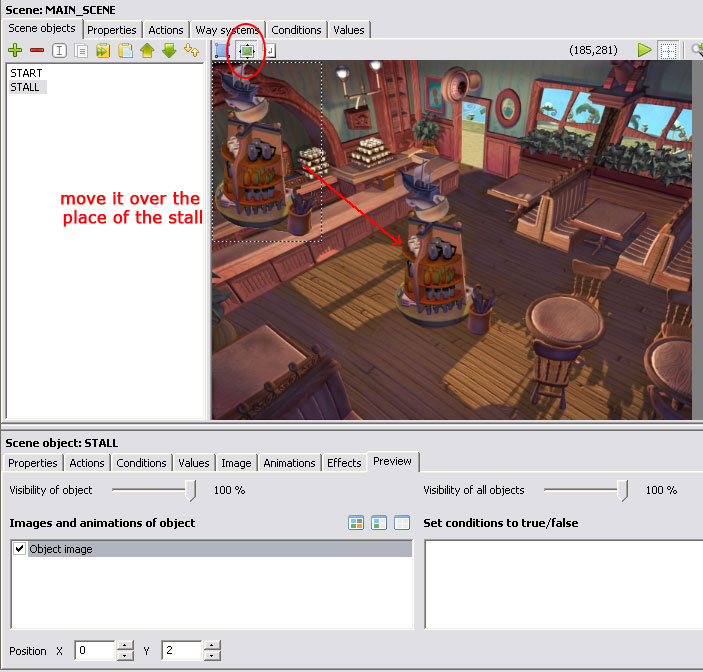Toggle the dotted grid overlay button
This screenshot has height=672, width=703.
[x=668, y=51]
